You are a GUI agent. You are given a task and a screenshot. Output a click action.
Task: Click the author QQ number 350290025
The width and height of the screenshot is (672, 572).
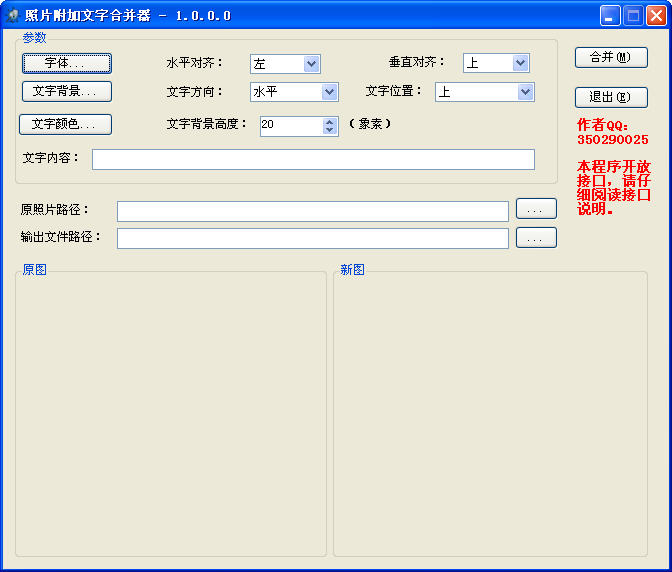pyautogui.click(x=612, y=140)
